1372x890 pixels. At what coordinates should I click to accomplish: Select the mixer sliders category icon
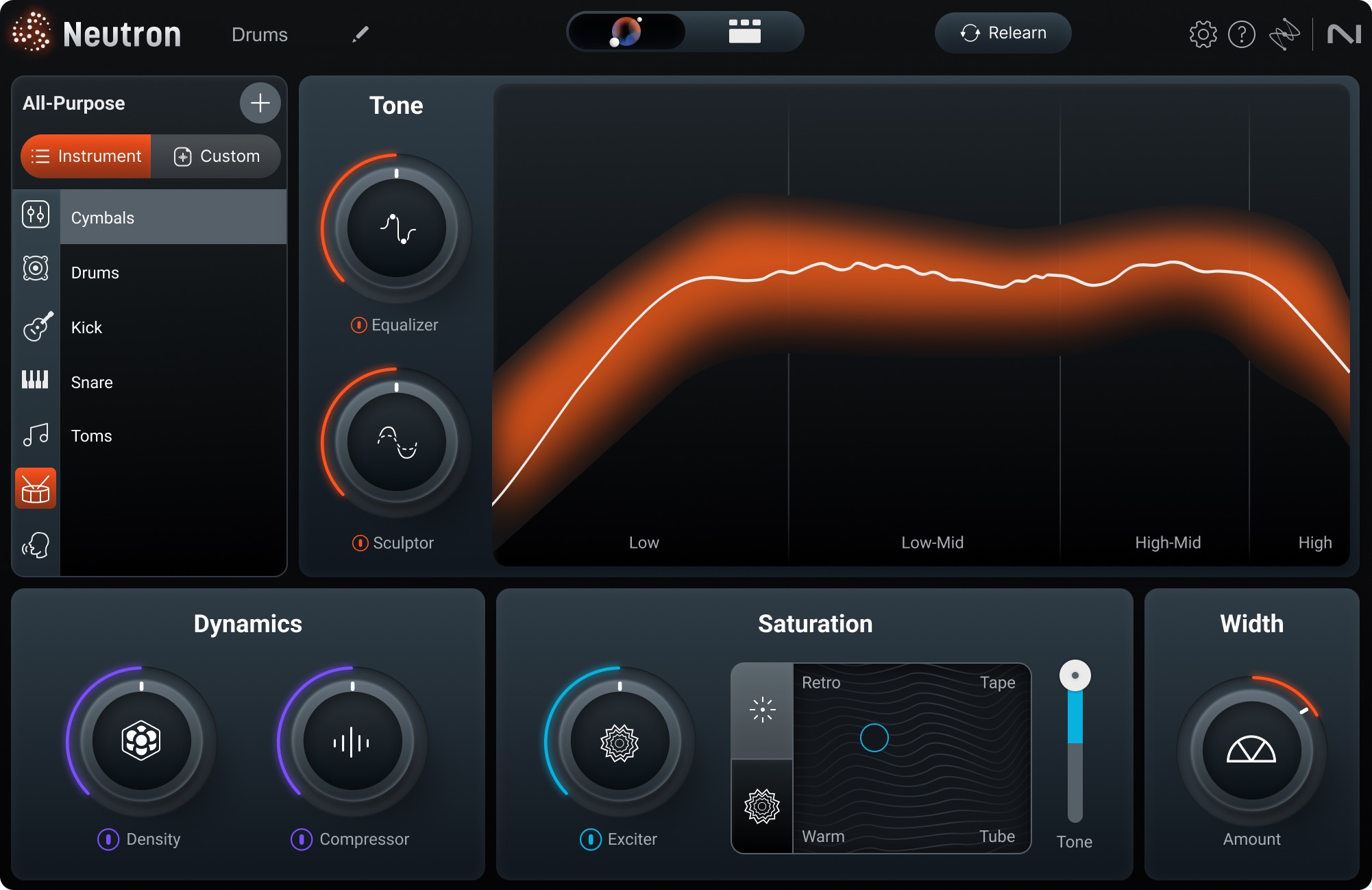(x=36, y=215)
